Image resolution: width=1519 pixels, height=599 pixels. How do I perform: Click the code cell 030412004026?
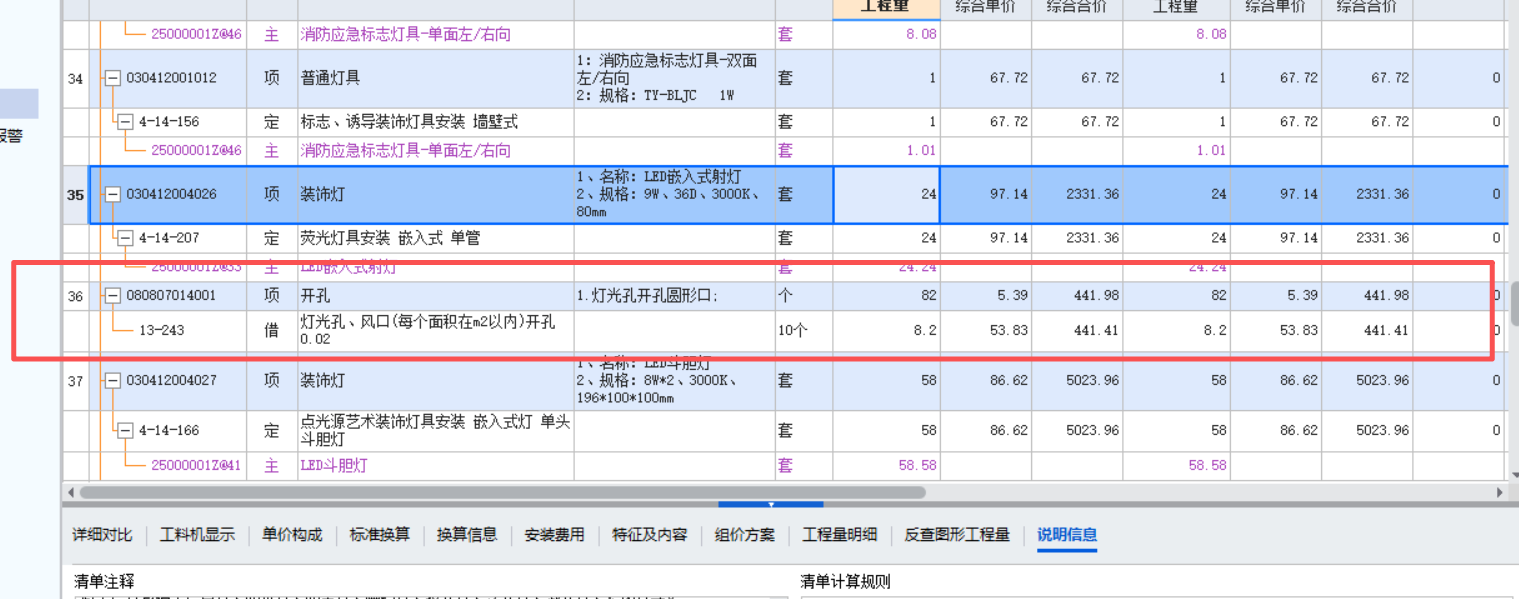coord(171,195)
